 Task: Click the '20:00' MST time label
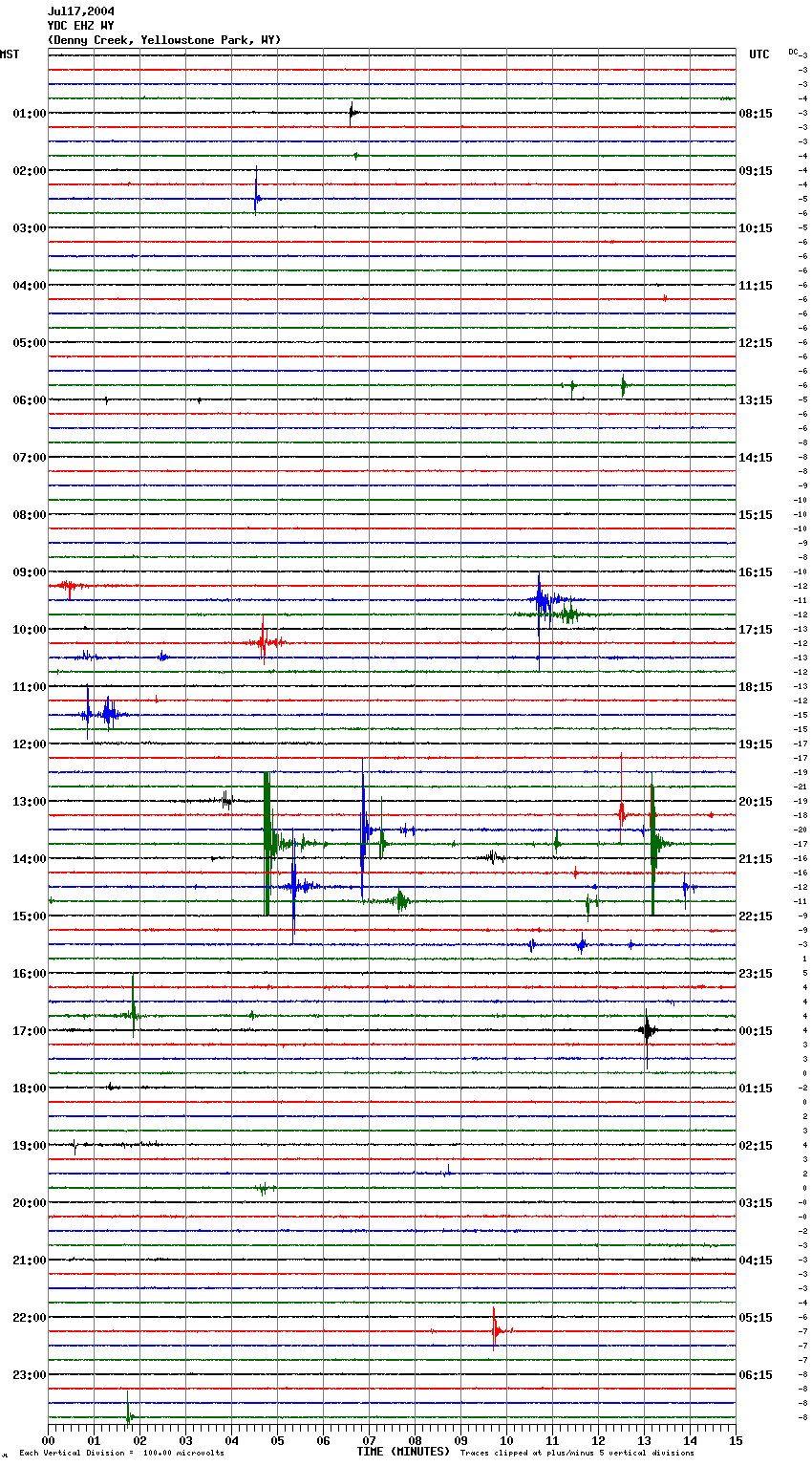(x=29, y=1203)
